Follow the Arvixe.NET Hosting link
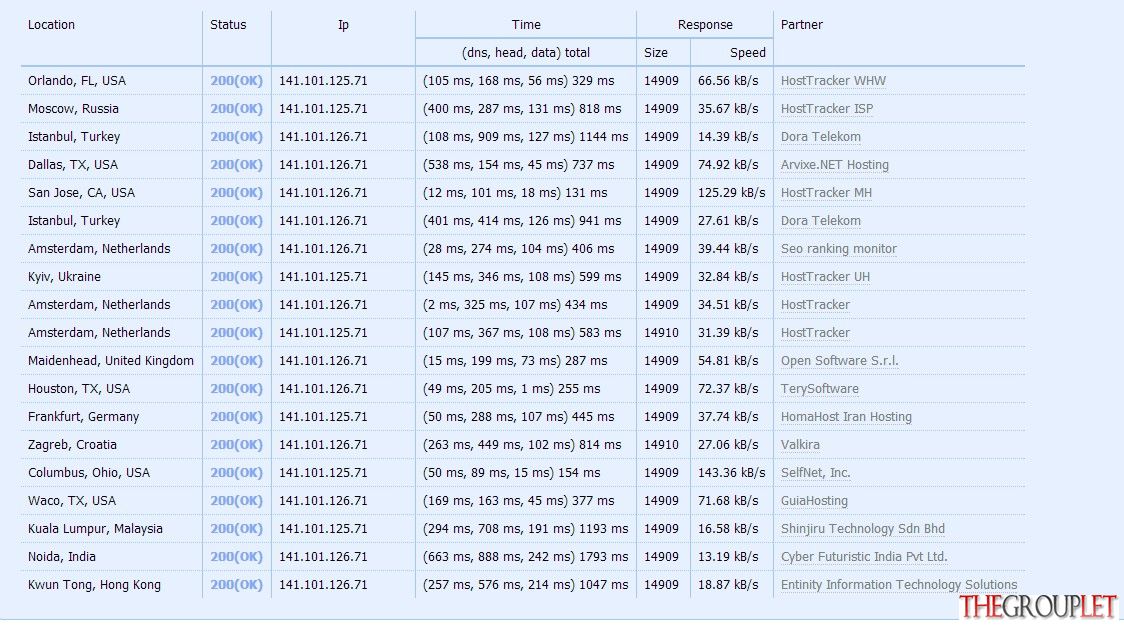The height and width of the screenshot is (625, 1124). click(834, 165)
